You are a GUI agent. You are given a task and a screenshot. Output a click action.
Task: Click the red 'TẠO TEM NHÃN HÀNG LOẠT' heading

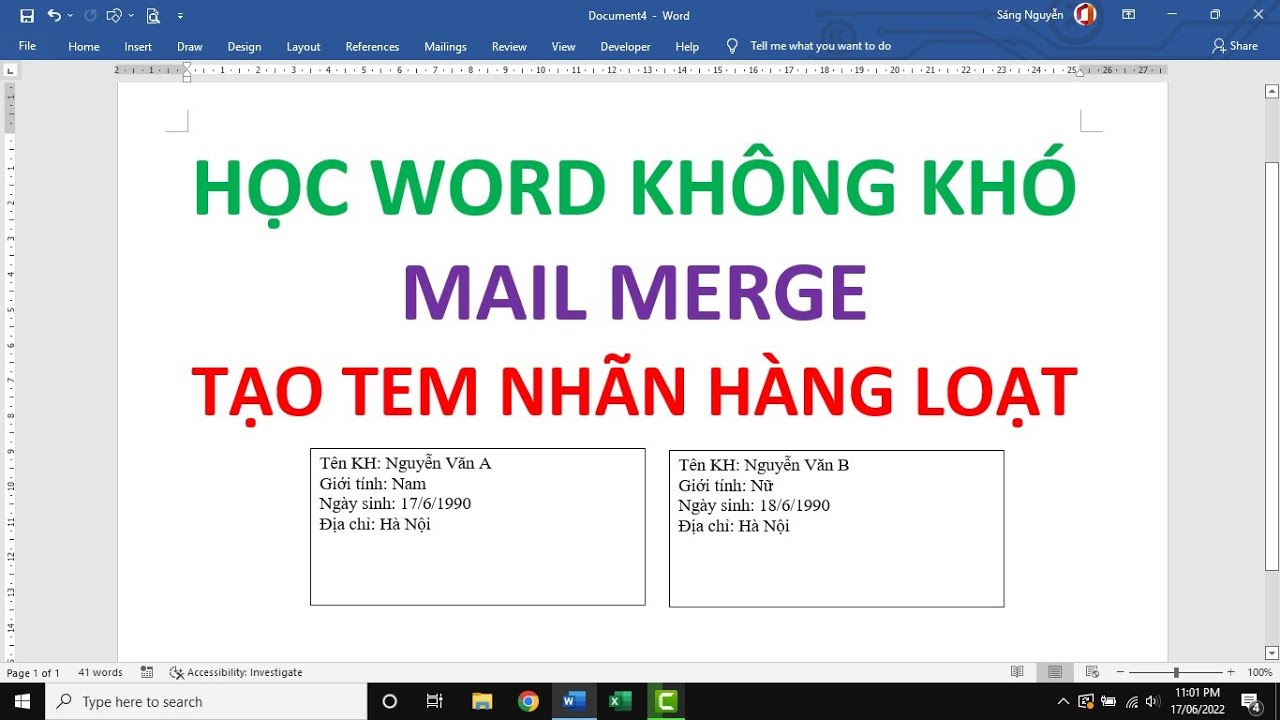(635, 392)
